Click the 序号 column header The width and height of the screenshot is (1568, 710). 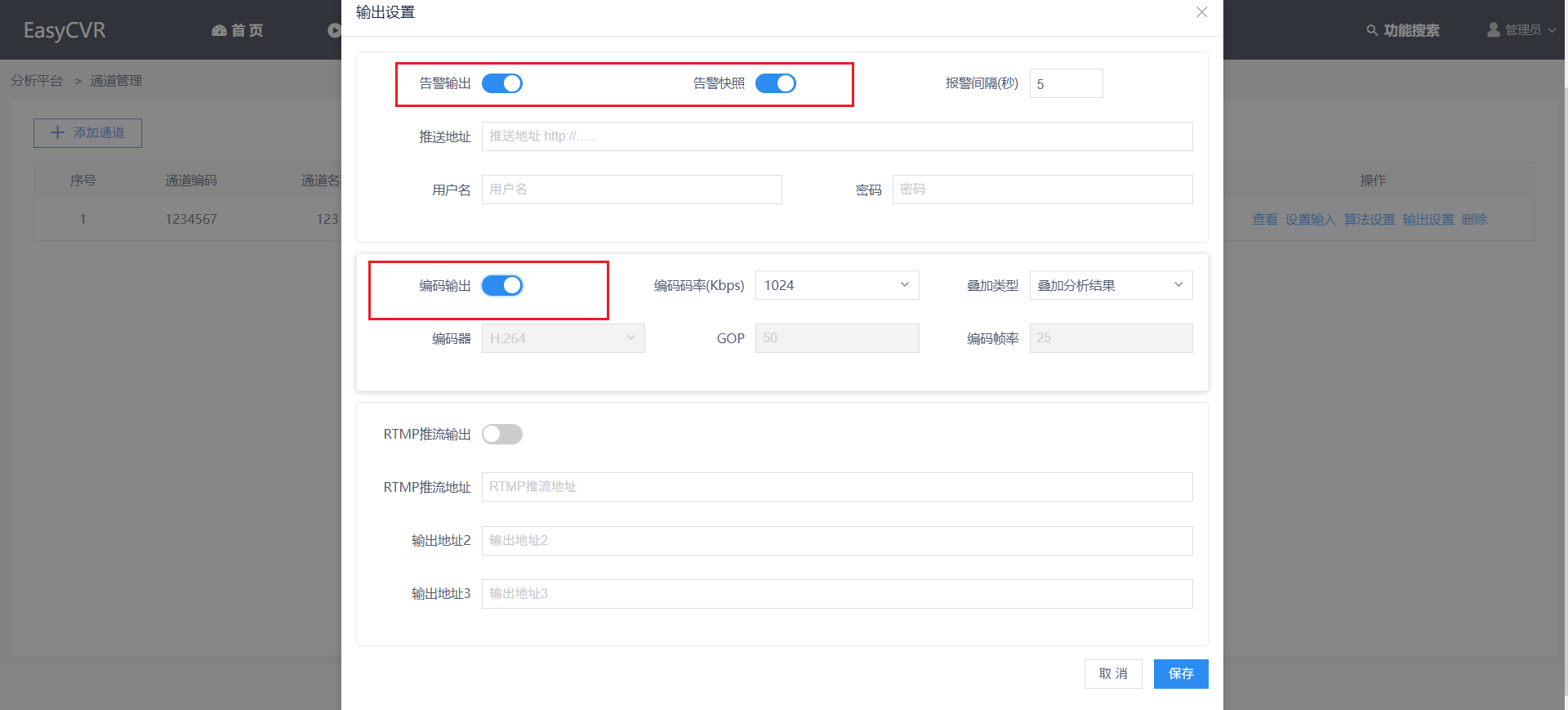pos(82,181)
